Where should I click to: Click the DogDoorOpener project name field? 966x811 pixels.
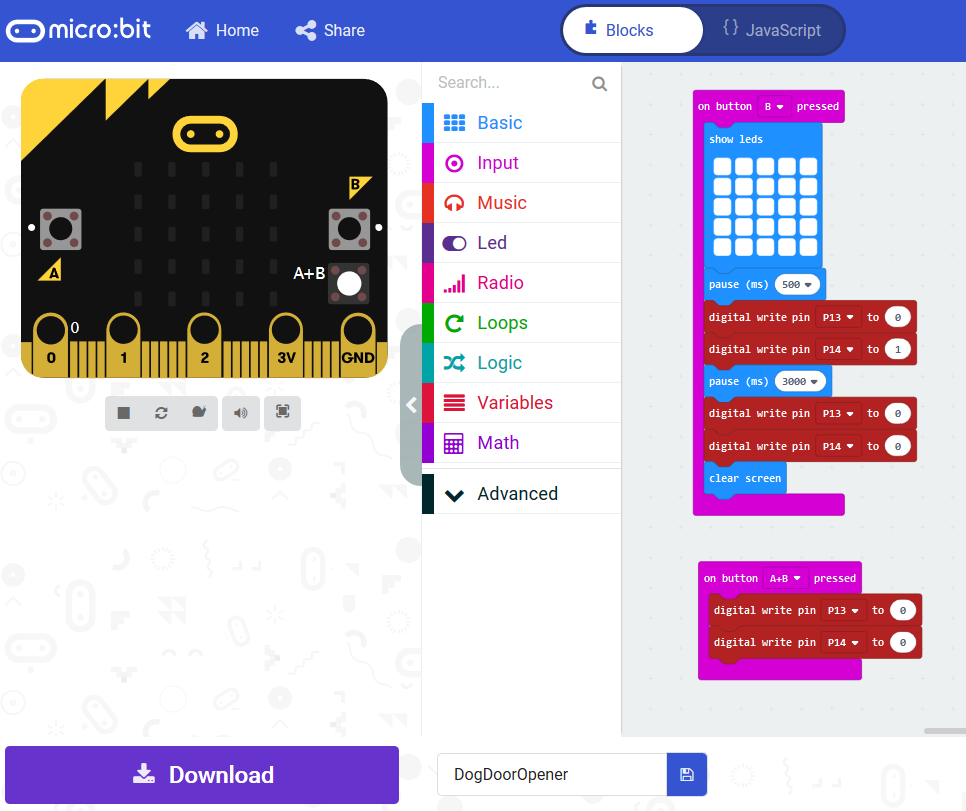(x=552, y=775)
